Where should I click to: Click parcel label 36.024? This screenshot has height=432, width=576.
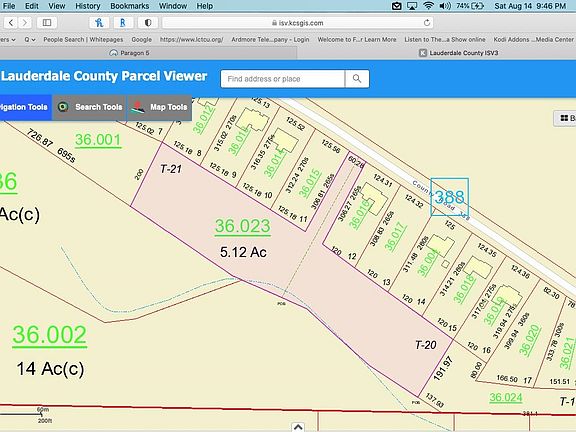[x=505, y=397]
